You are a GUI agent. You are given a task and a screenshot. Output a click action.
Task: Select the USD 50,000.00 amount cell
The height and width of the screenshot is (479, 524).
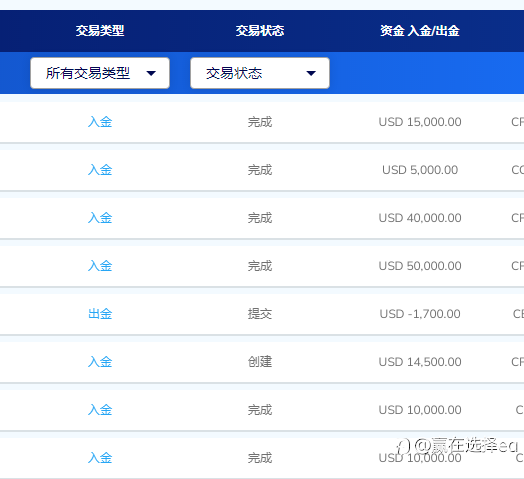pos(420,266)
